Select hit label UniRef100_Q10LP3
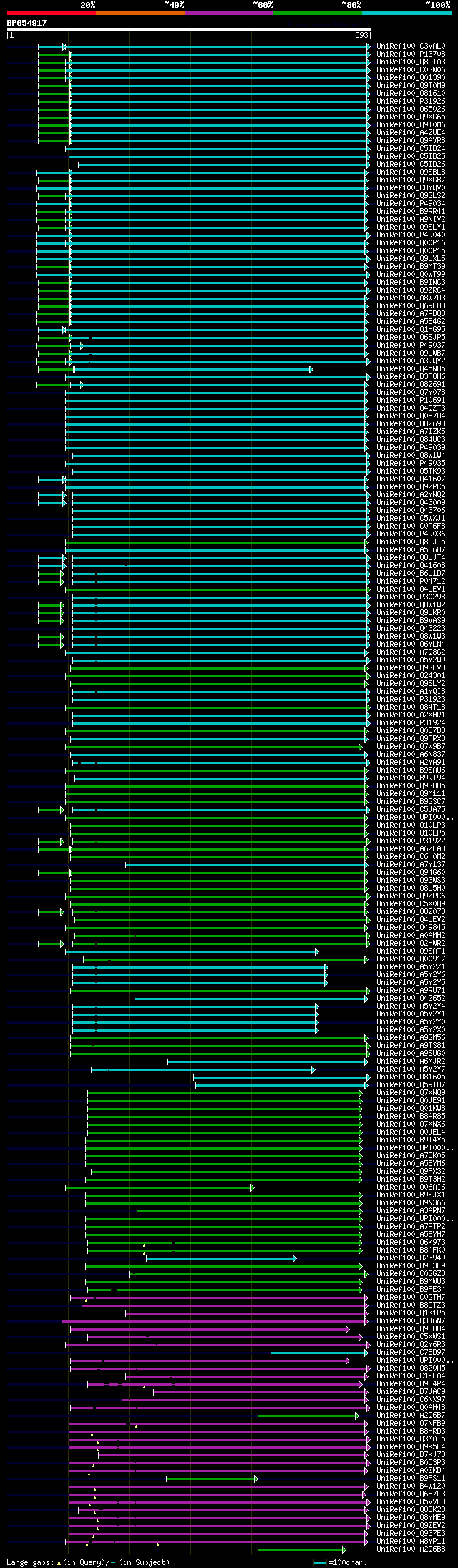458x1568 pixels. click(411, 825)
